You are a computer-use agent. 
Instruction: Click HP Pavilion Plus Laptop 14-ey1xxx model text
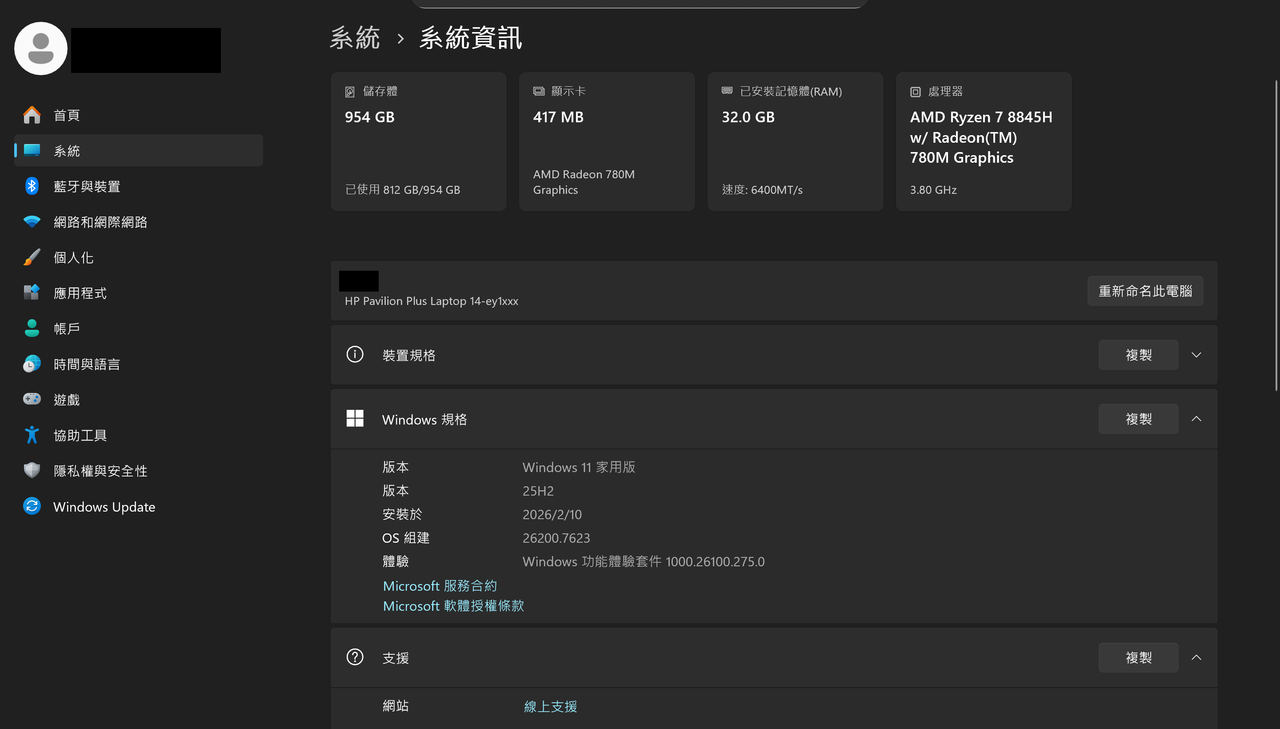(x=431, y=301)
